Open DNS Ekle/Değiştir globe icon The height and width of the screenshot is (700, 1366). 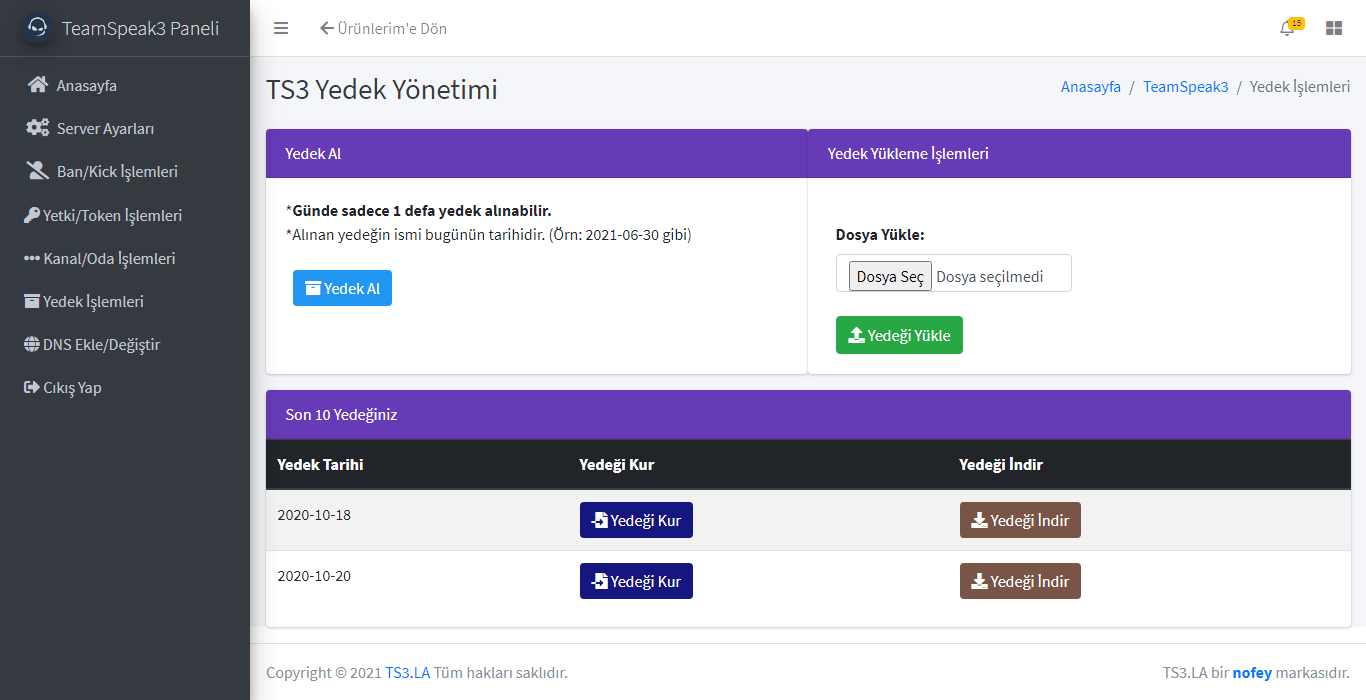(32, 344)
